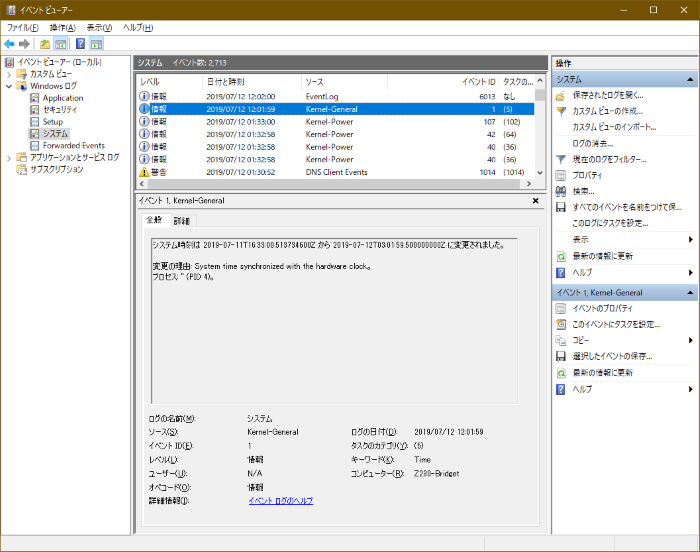Select Application log in the tree
Screen dimensions: 700x552
63,98
